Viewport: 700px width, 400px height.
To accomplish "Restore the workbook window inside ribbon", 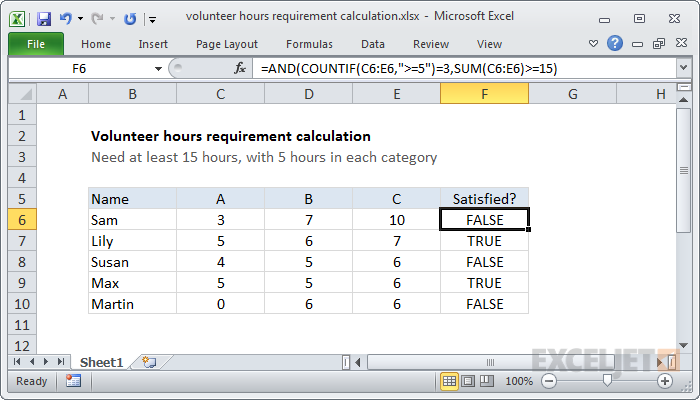I will [659, 43].
